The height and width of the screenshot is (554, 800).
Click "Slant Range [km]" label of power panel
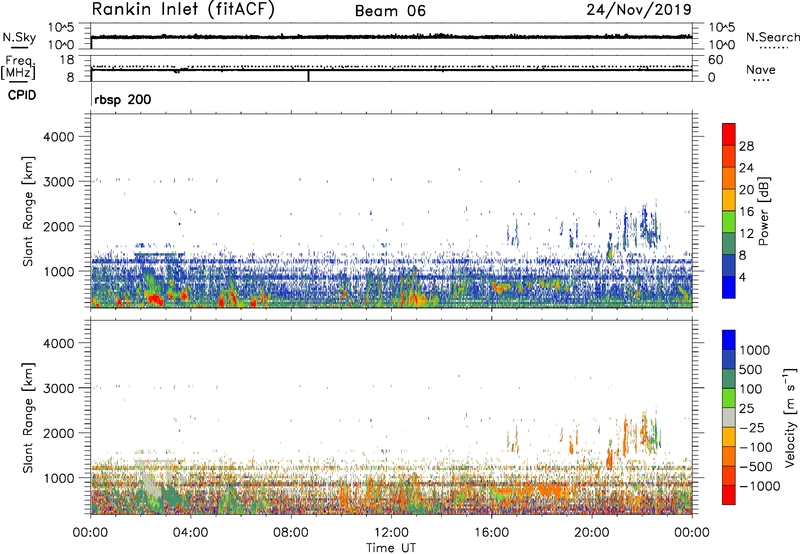tap(29, 211)
